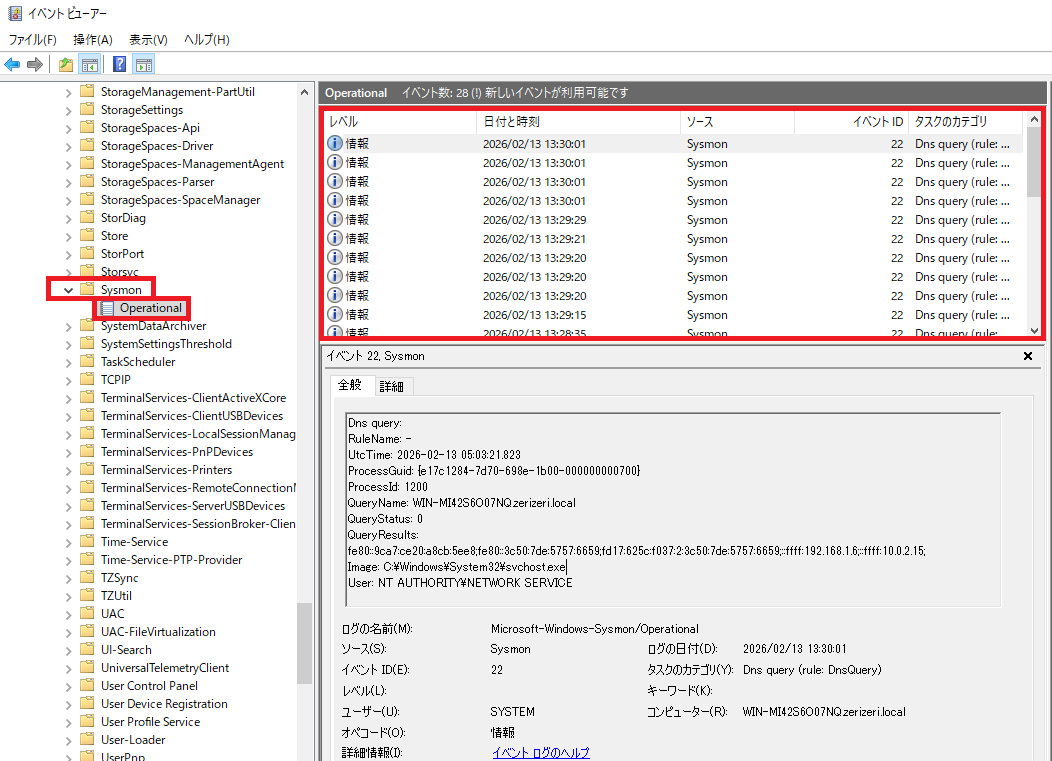The height and width of the screenshot is (761, 1052).
Task: Click the blue Help question mark icon
Action: click(119, 65)
